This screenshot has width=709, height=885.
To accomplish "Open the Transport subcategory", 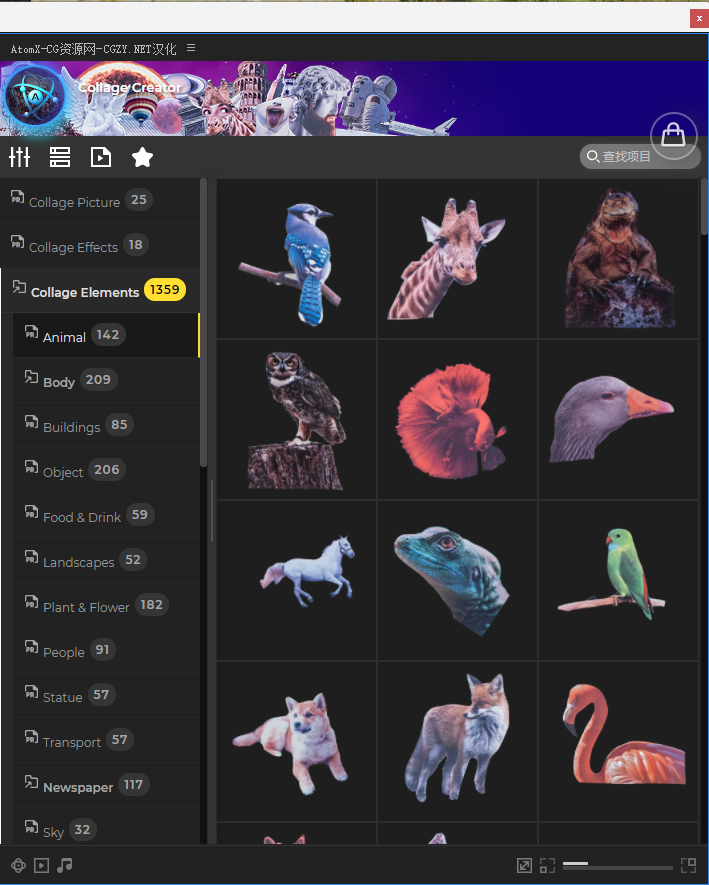I will [106, 741].
